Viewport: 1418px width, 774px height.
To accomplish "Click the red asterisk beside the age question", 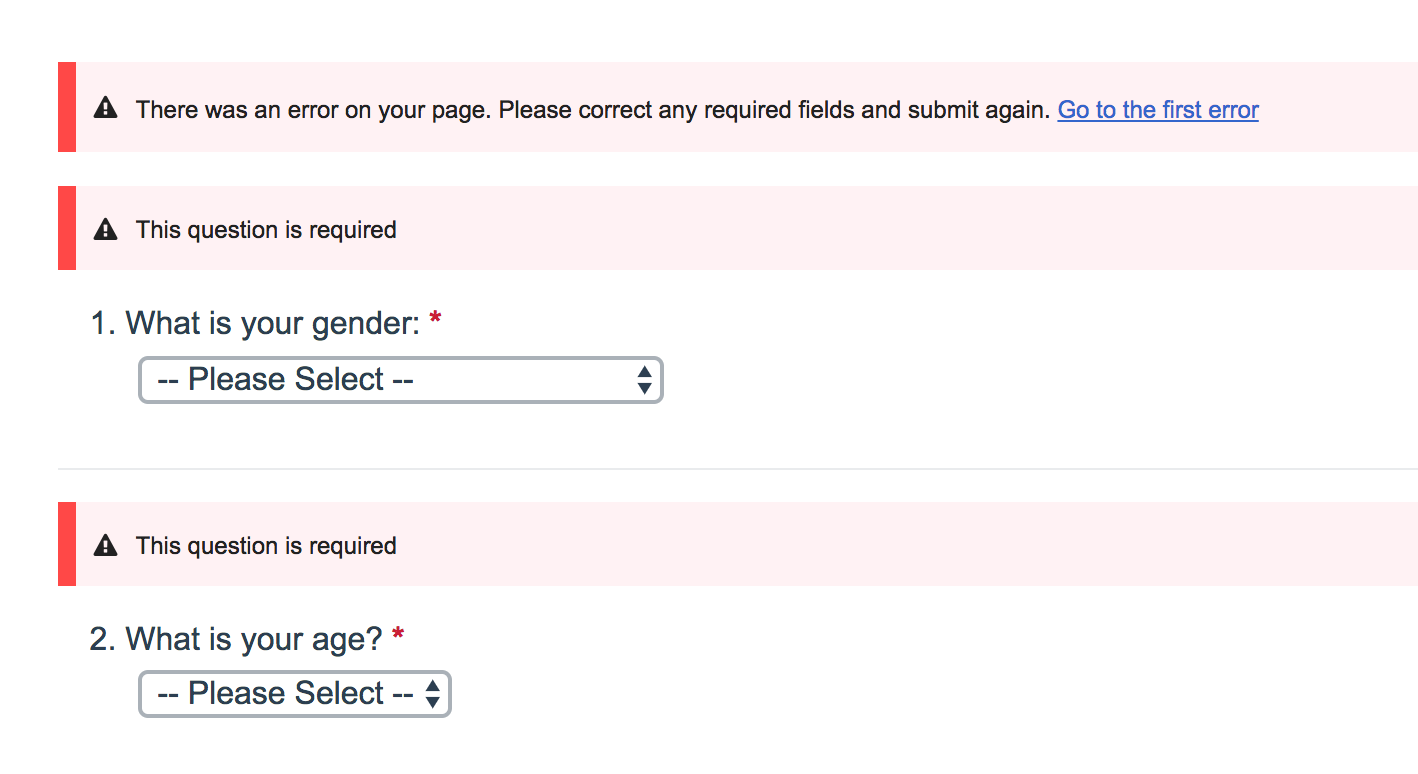I will 398,637.
